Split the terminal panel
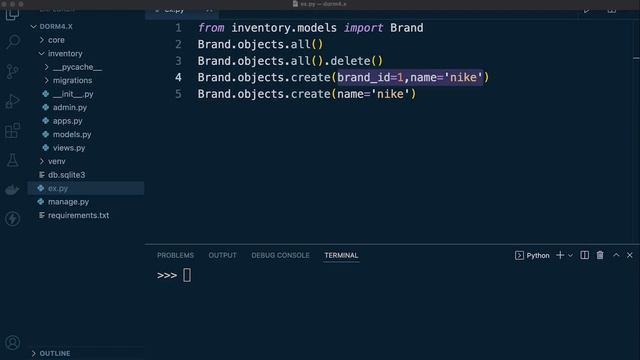This screenshot has width=640, height=360. coord(584,255)
